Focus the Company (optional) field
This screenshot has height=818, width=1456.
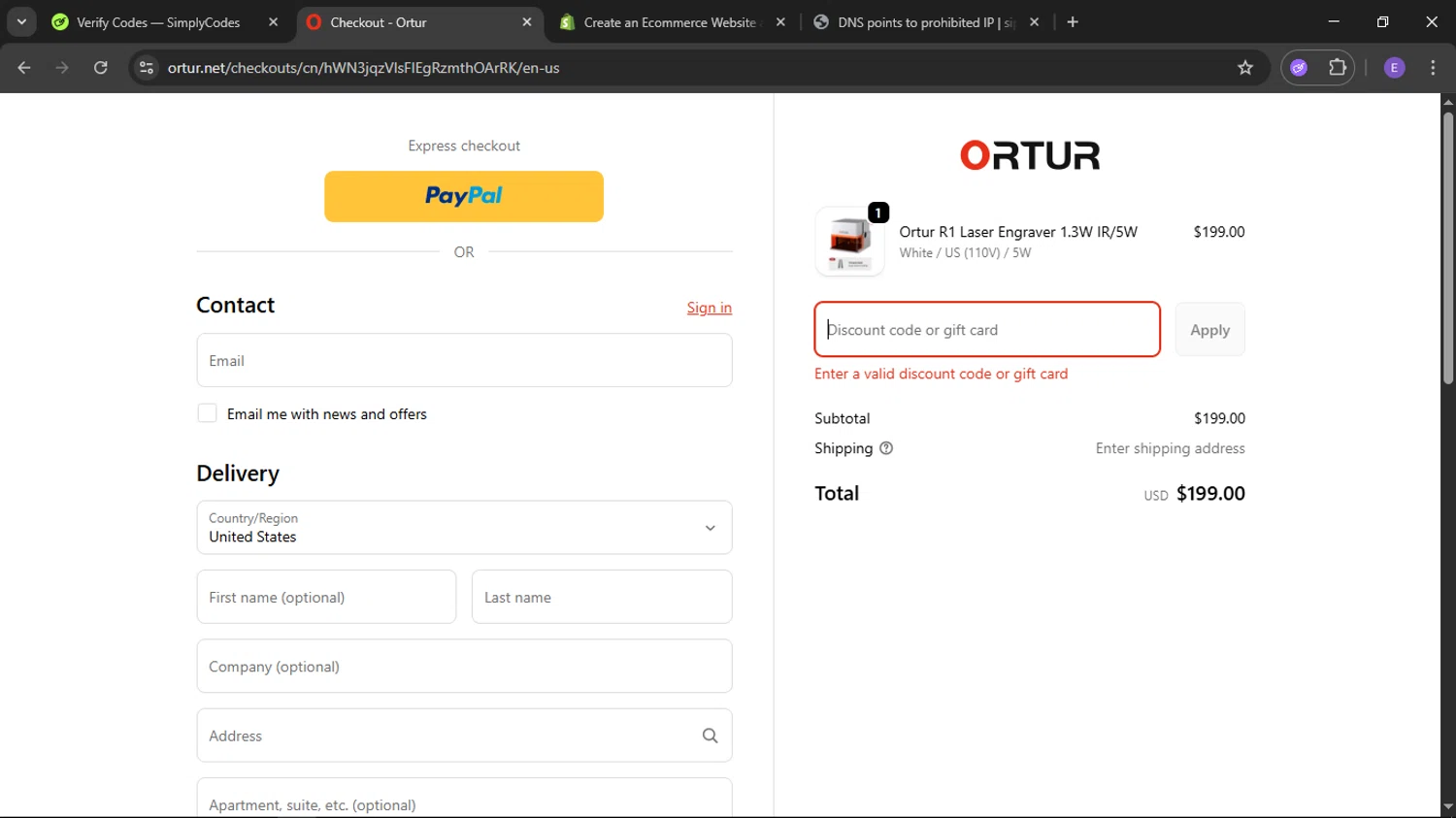tap(464, 666)
